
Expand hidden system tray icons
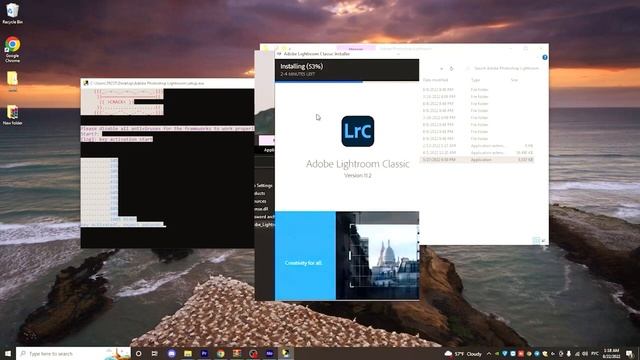coord(489,354)
